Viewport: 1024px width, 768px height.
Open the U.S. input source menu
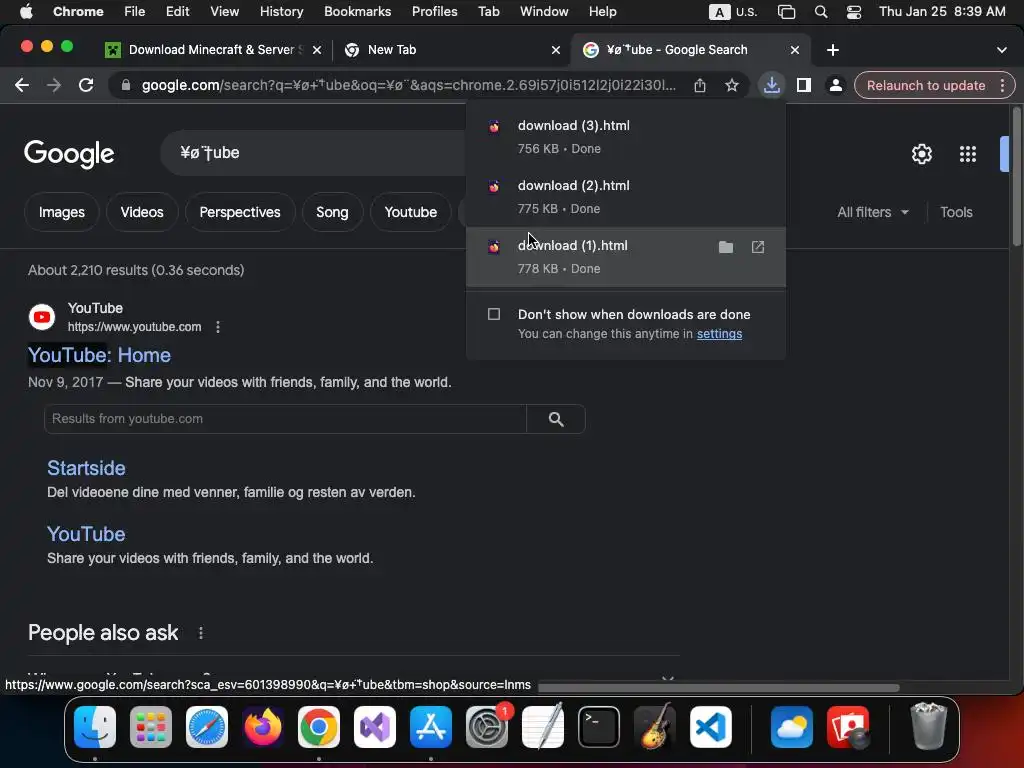tap(733, 12)
